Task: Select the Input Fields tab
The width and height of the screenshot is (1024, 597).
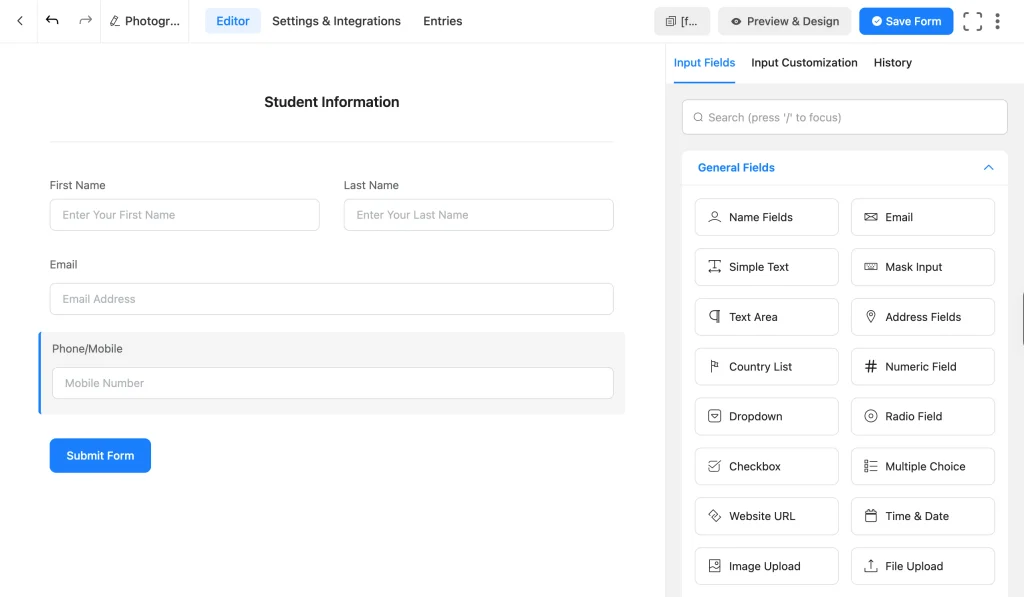Action: [704, 63]
